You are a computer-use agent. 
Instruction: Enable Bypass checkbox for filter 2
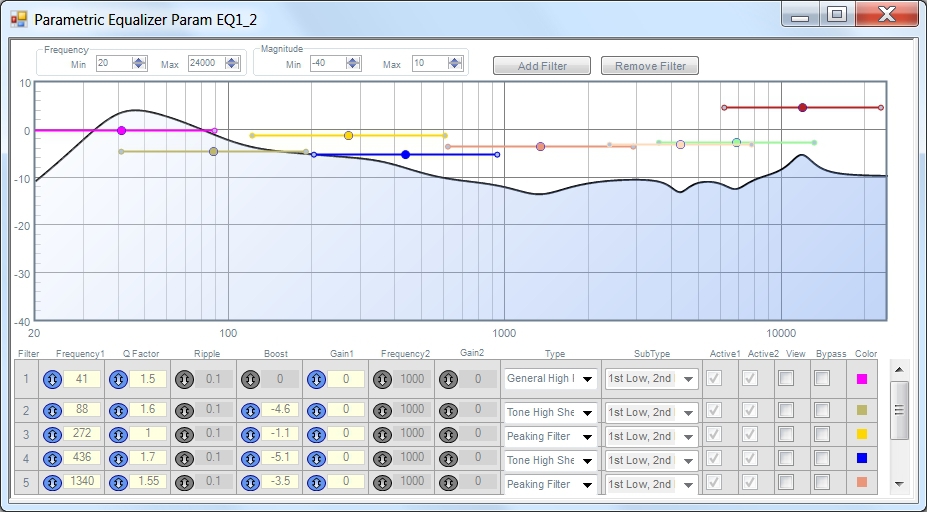point(821,410)
